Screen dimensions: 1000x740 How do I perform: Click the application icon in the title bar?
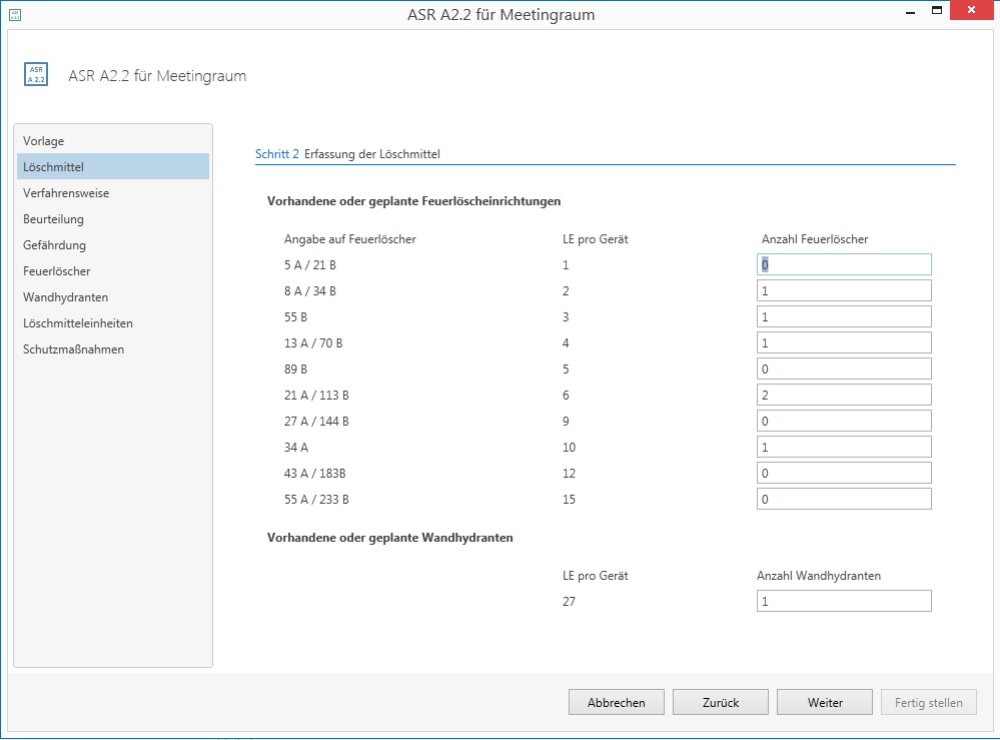(x=14, y=15)
